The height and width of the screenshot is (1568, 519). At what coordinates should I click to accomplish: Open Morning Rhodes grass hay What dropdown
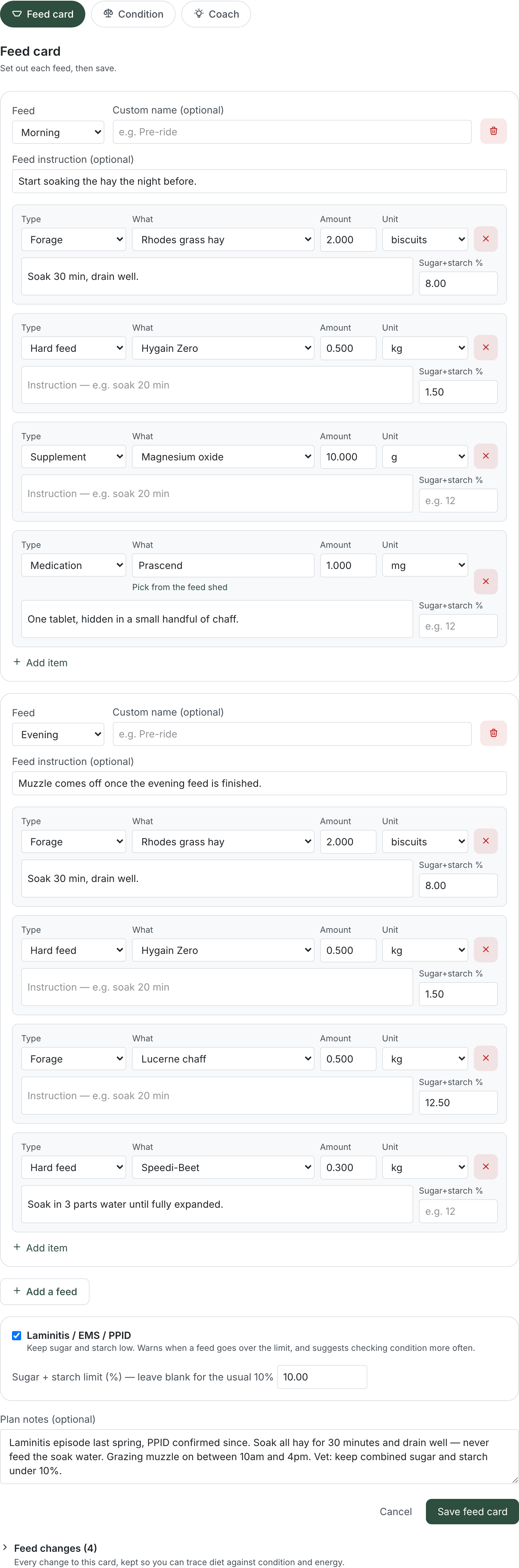click(x=223, y=240)
